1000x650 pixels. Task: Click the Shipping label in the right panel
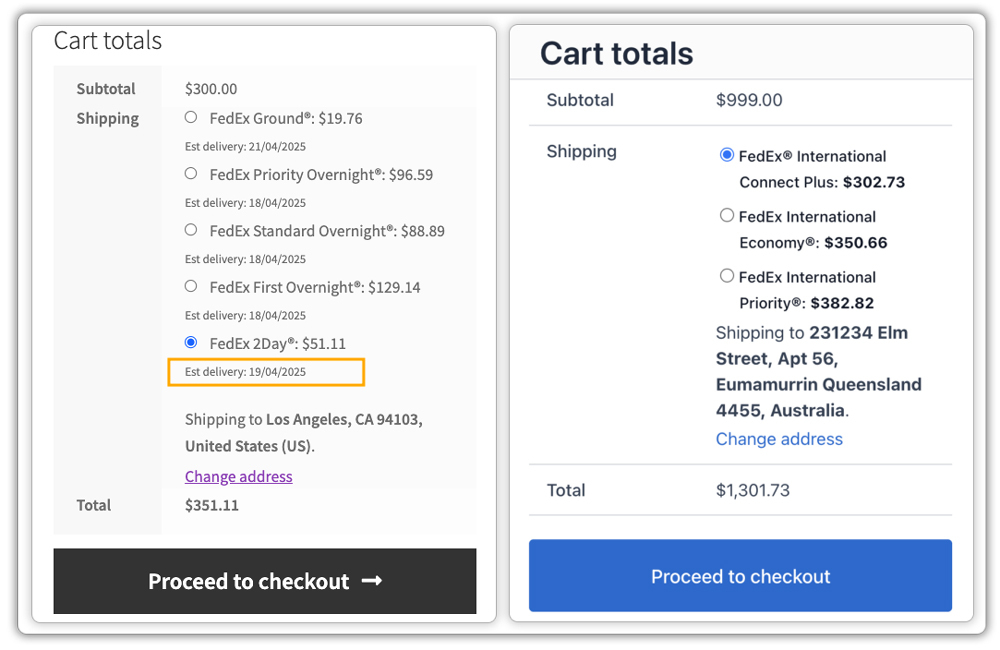pos(581,151)
